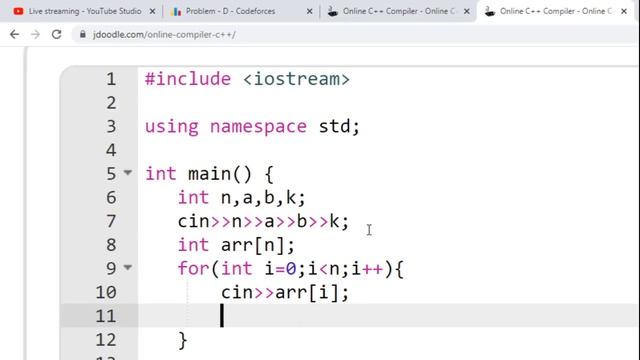Reload the JDoodle page
This screenshot has height=360, width=640.
56,35
